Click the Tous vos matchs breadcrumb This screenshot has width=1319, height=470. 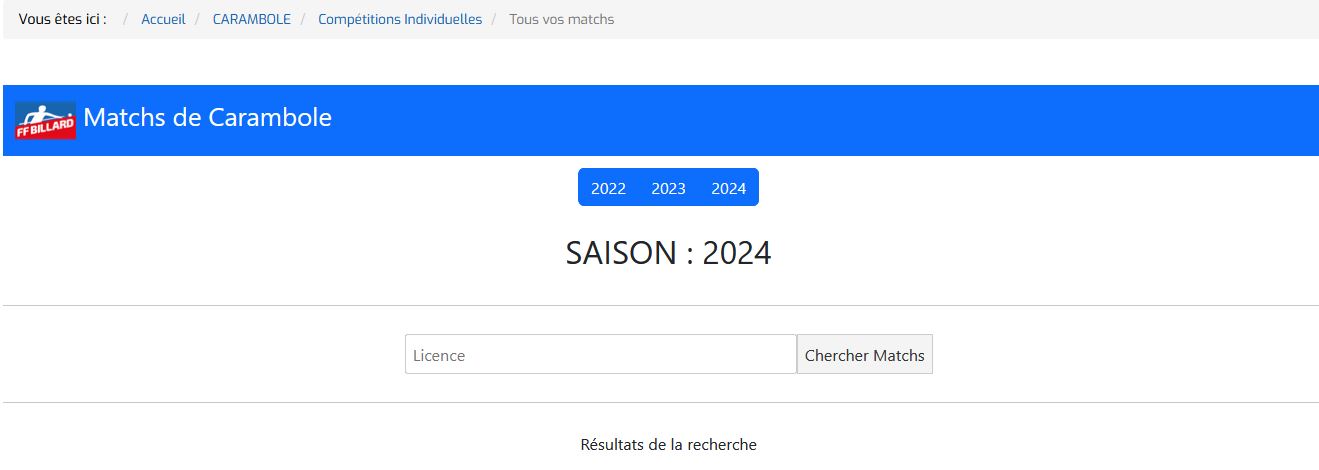561,19
